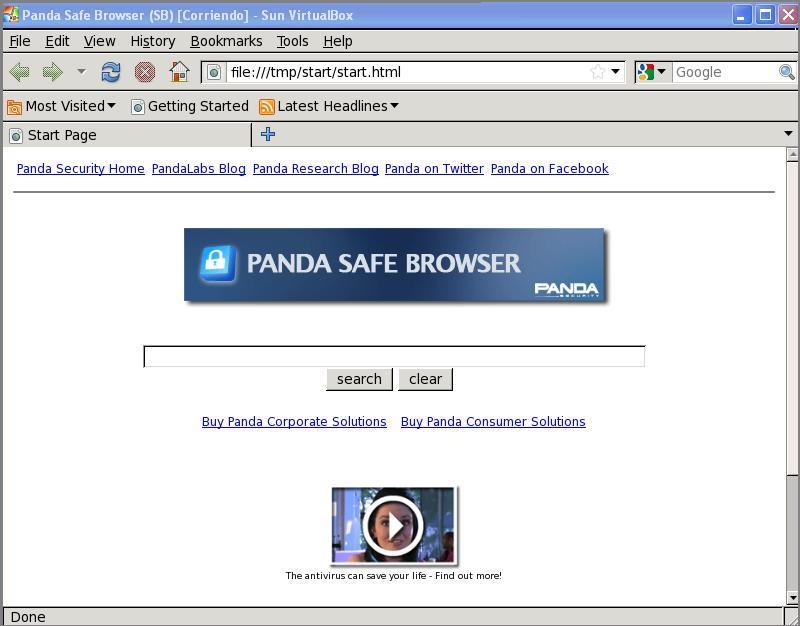The height and width of the screenshot is (626, 800).
Task: Open the Panda on Facebook link
Action: (x=549, y=168)
